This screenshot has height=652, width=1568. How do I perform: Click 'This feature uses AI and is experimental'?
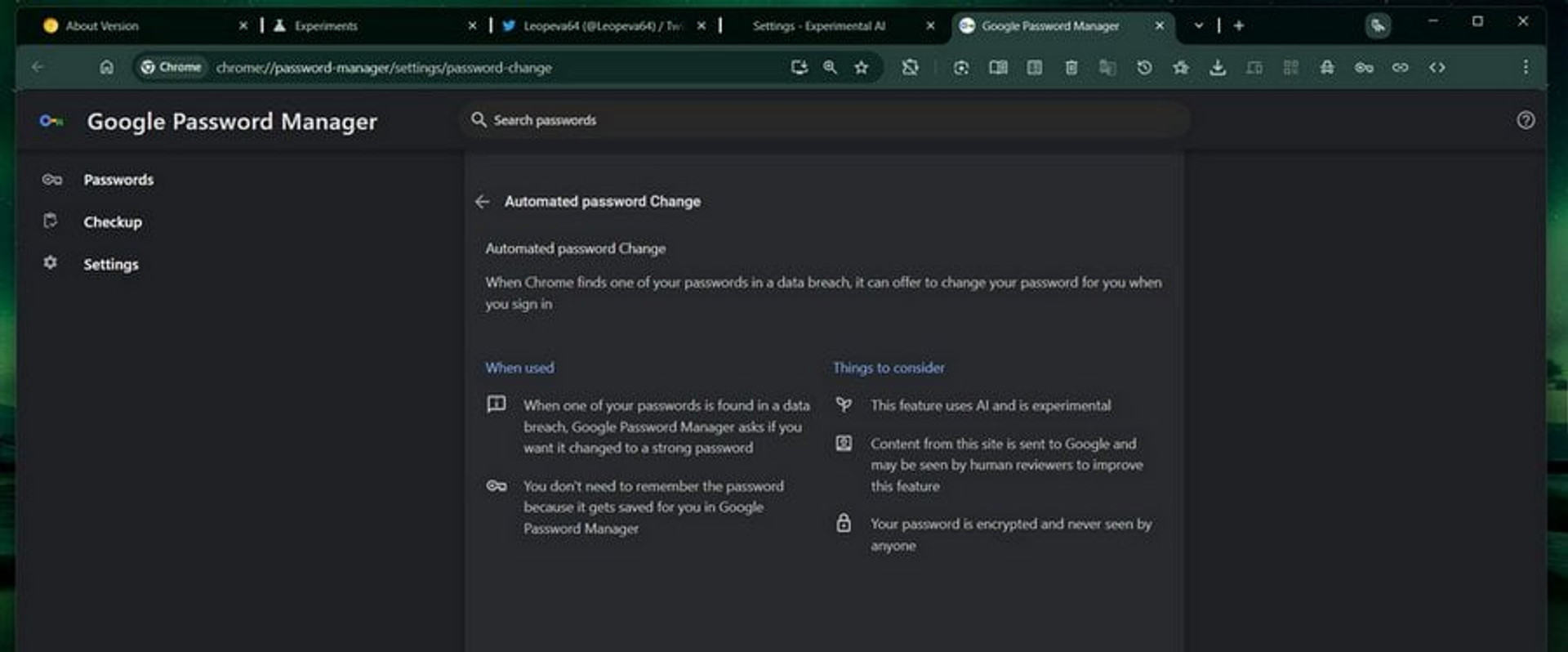point(991,405)
